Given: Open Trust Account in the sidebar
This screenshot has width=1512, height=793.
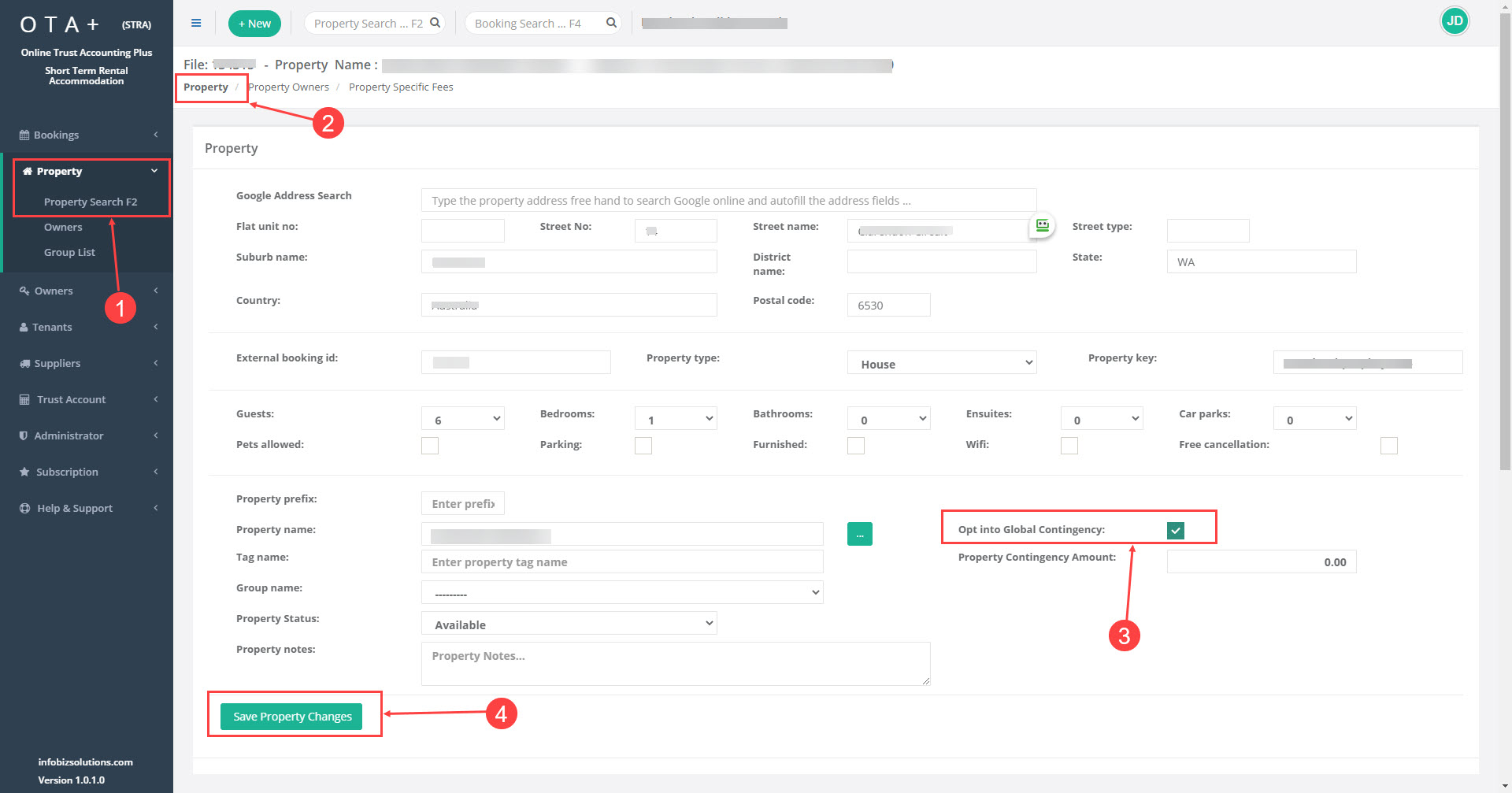Looking at the screenshot, I should [71, 399].
